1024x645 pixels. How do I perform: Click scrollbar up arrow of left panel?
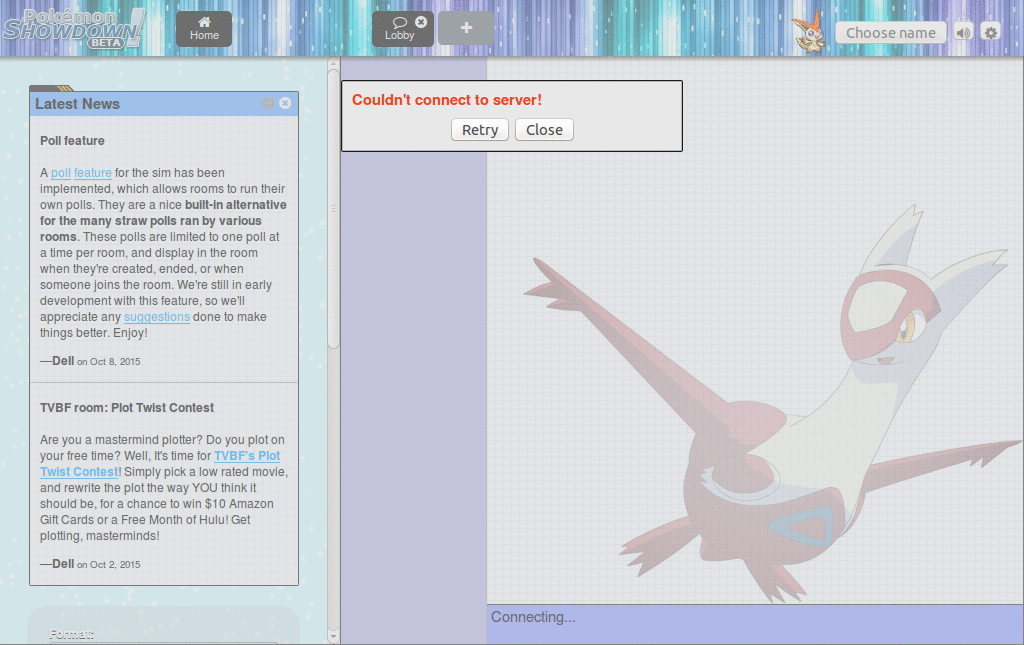pos(333,64)
